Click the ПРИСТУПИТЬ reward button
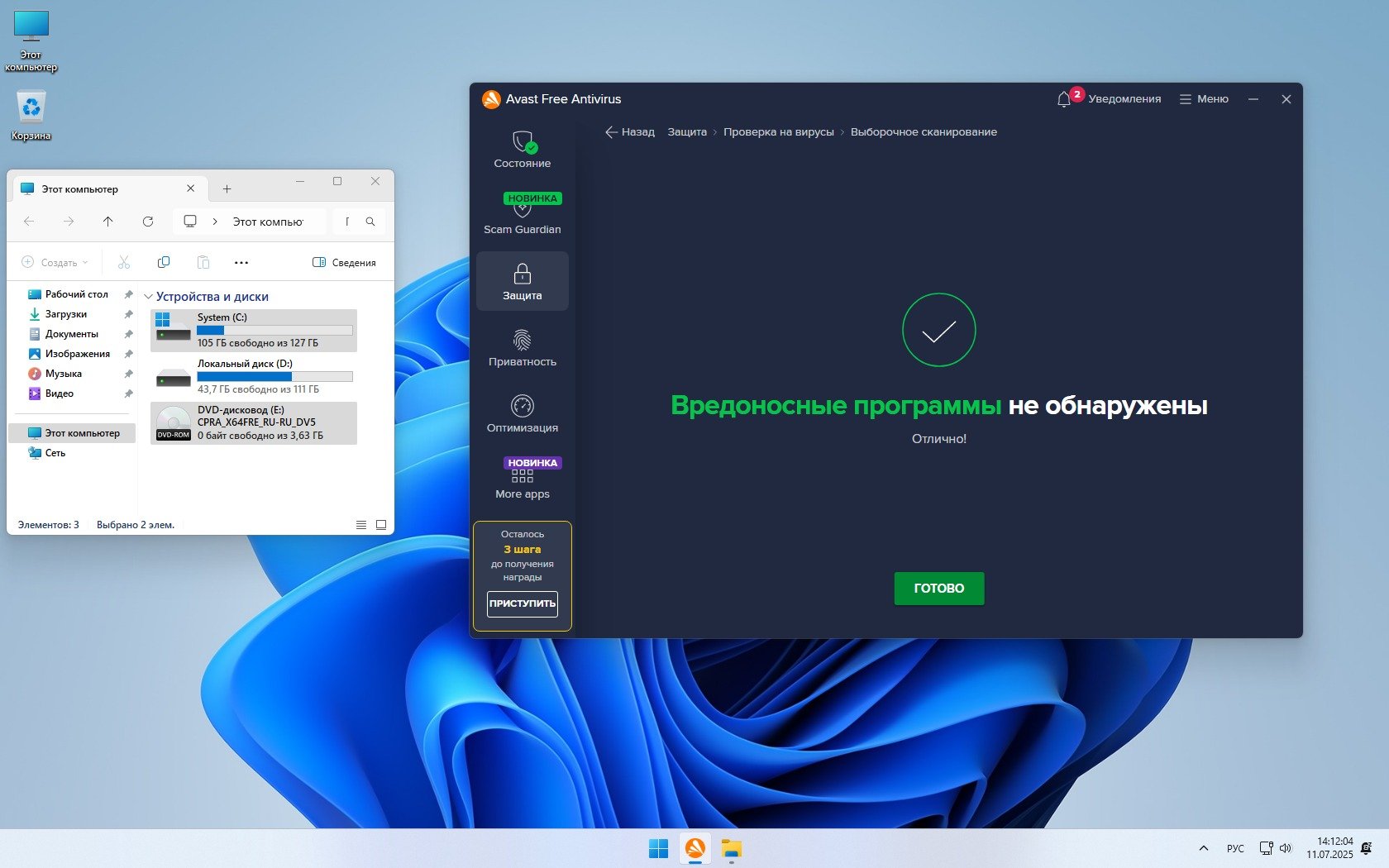Viewport: 1389px width, 868px height. point(523,603)
